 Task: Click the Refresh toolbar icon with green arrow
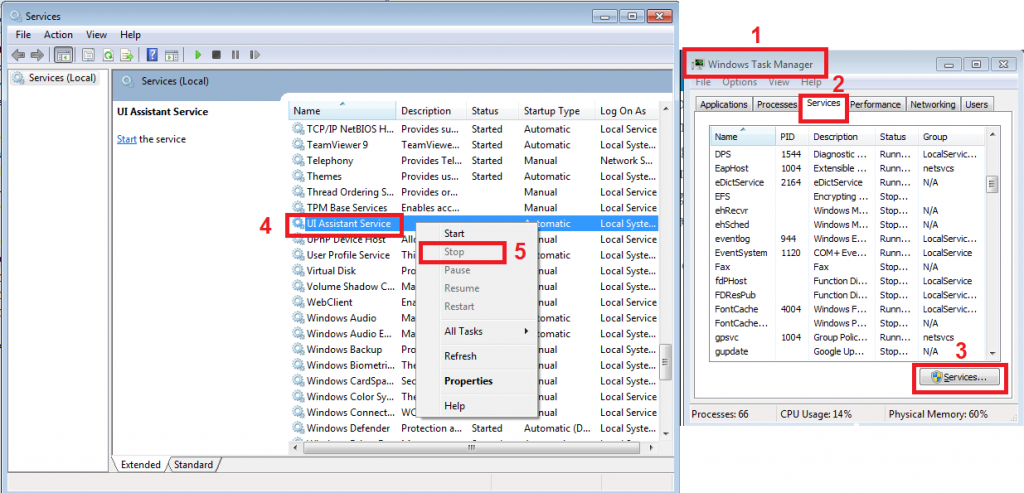(108, 55)
